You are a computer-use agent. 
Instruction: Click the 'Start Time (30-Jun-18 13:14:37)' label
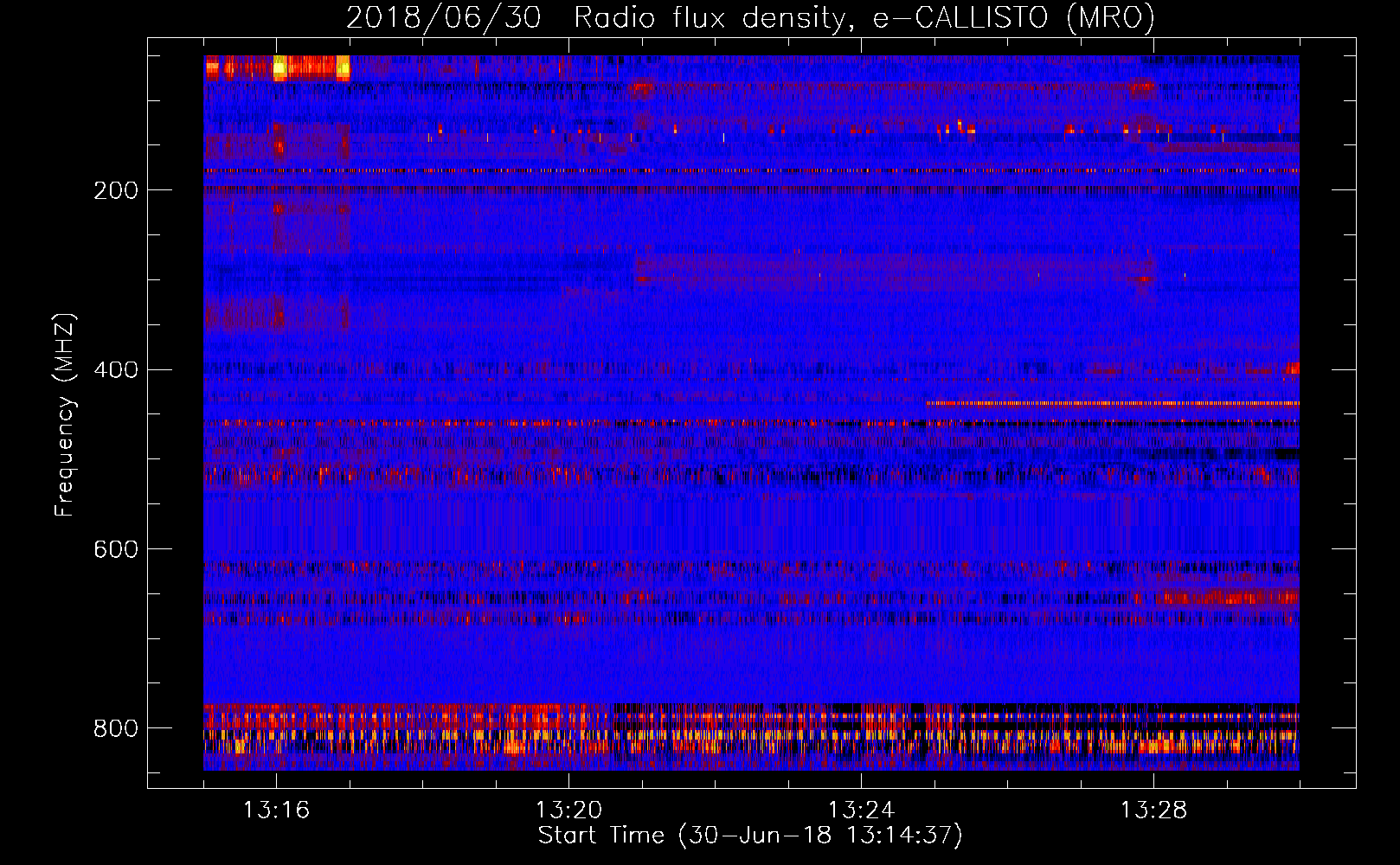click(750, 836)
